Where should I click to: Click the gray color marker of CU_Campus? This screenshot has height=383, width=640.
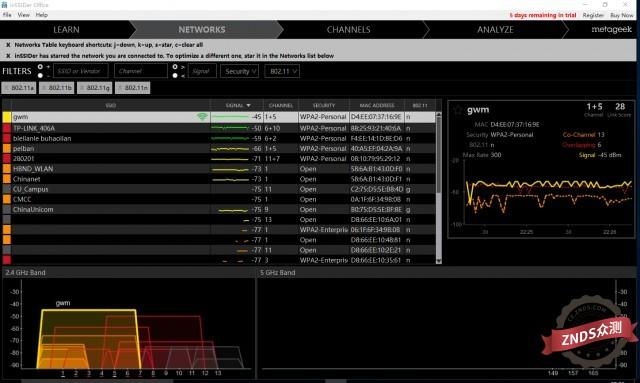click(7, 189)
